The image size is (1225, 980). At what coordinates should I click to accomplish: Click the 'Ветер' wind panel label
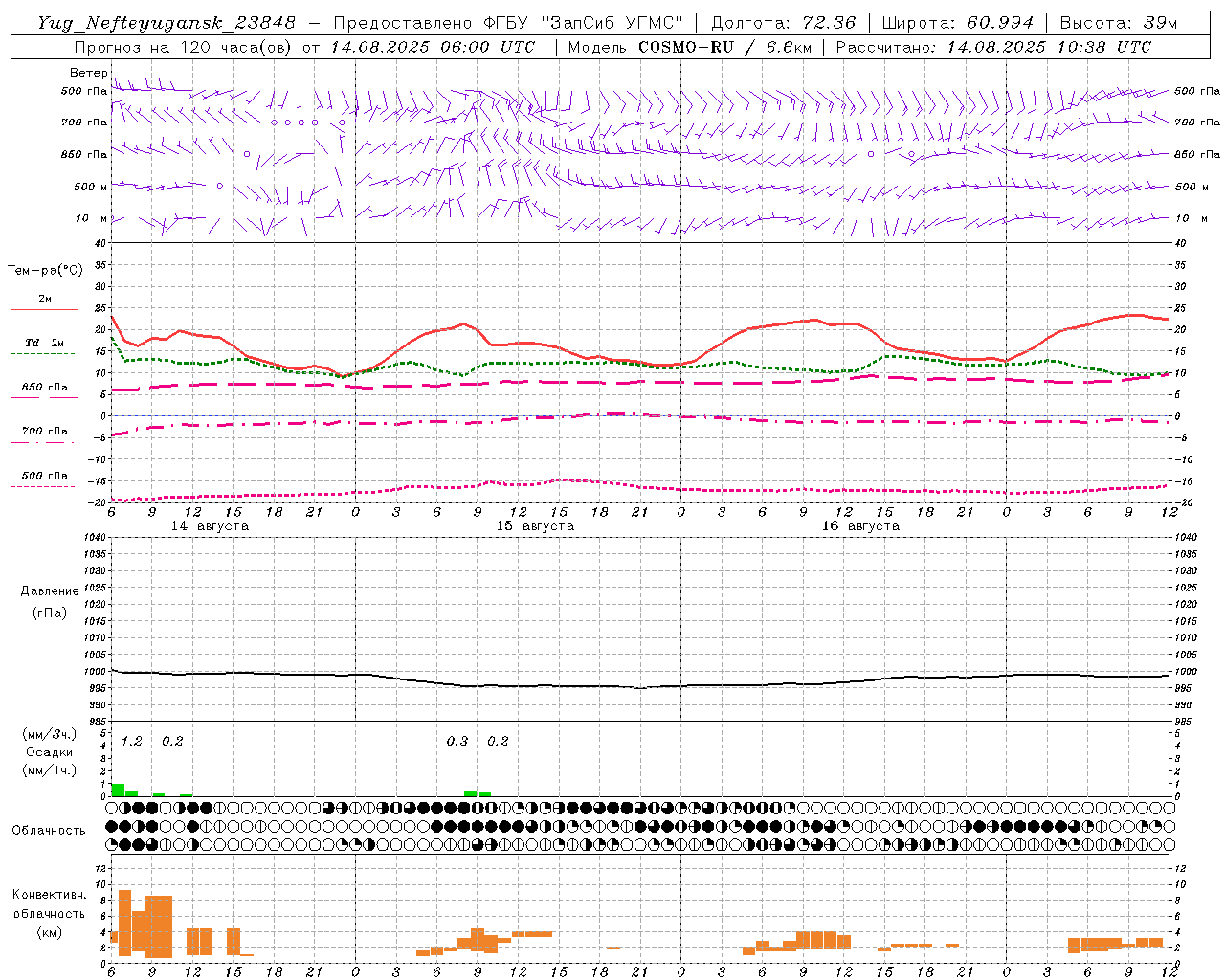click(89, 73)
